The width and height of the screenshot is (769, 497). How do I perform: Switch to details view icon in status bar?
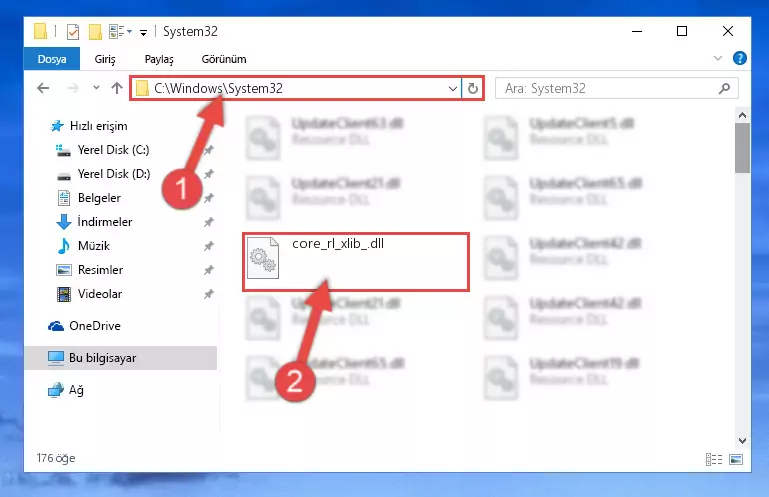(714, 460)
